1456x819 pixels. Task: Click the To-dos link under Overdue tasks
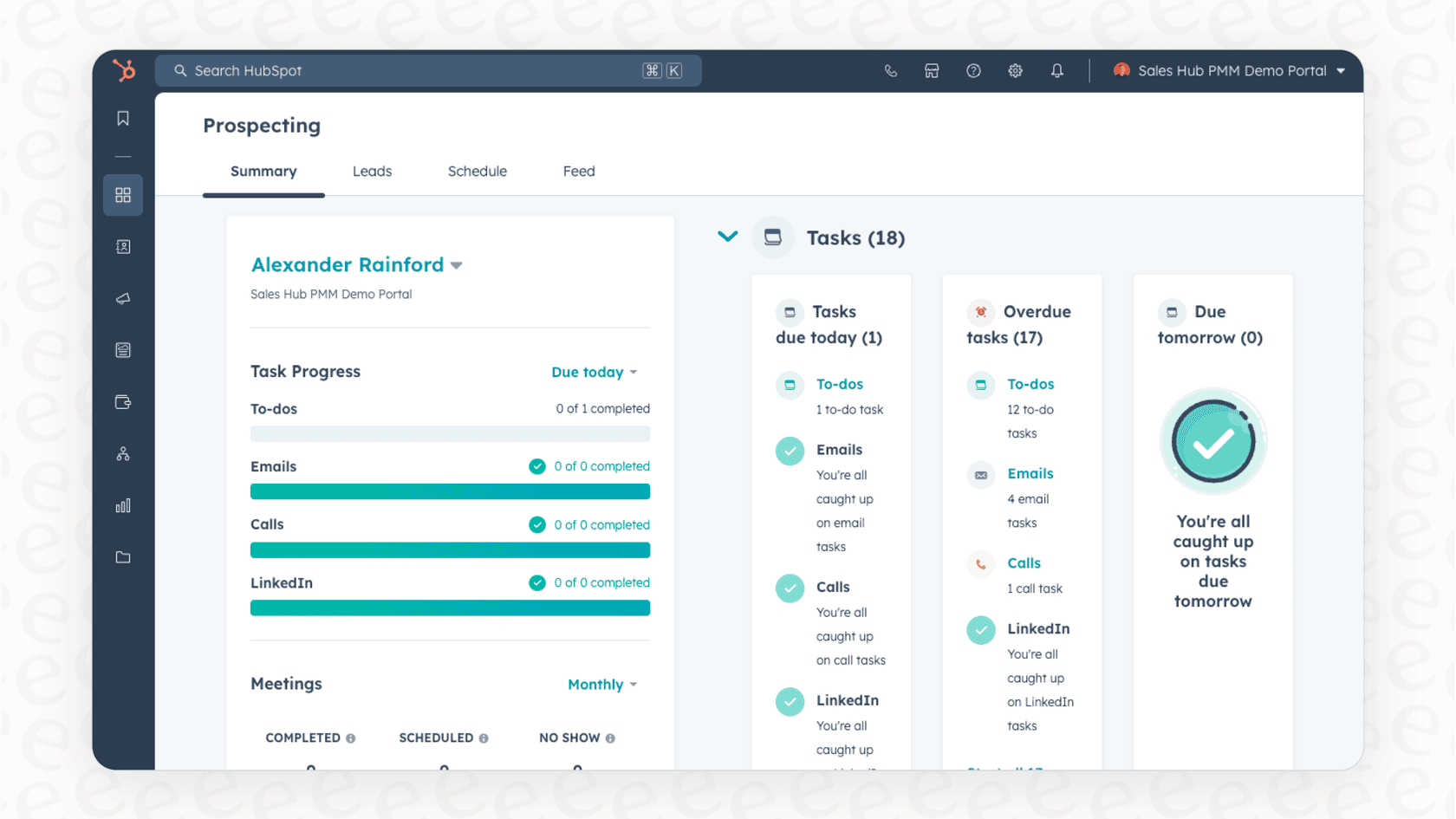(1030, 384)
